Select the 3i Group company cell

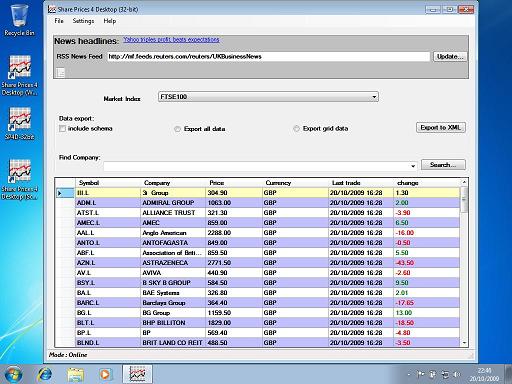point(173,193)
